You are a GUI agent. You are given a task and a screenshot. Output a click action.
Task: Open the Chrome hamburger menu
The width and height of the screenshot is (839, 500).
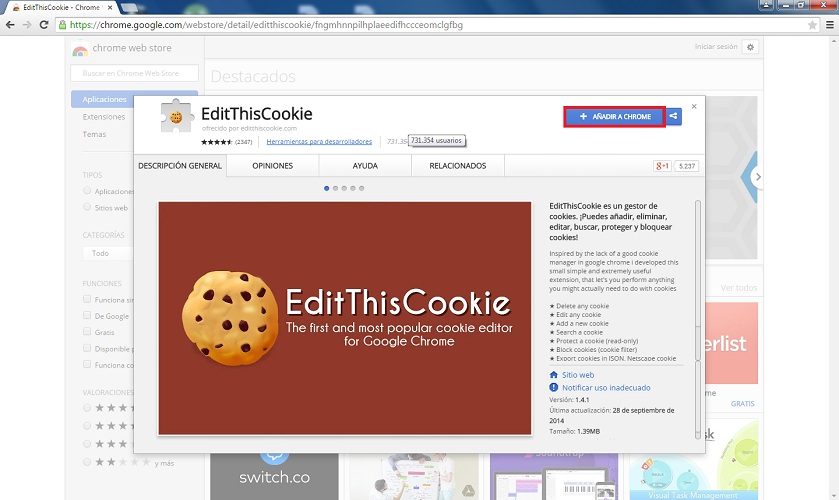point(829,25)
